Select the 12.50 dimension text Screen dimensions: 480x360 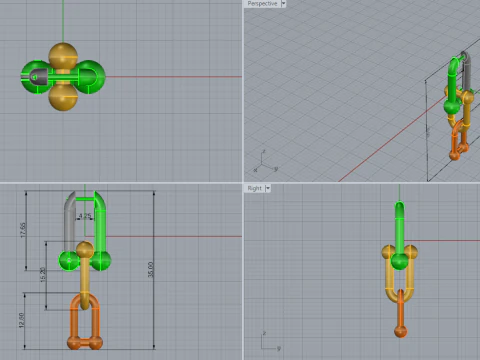pyautogui.click(x=21, y=320)
